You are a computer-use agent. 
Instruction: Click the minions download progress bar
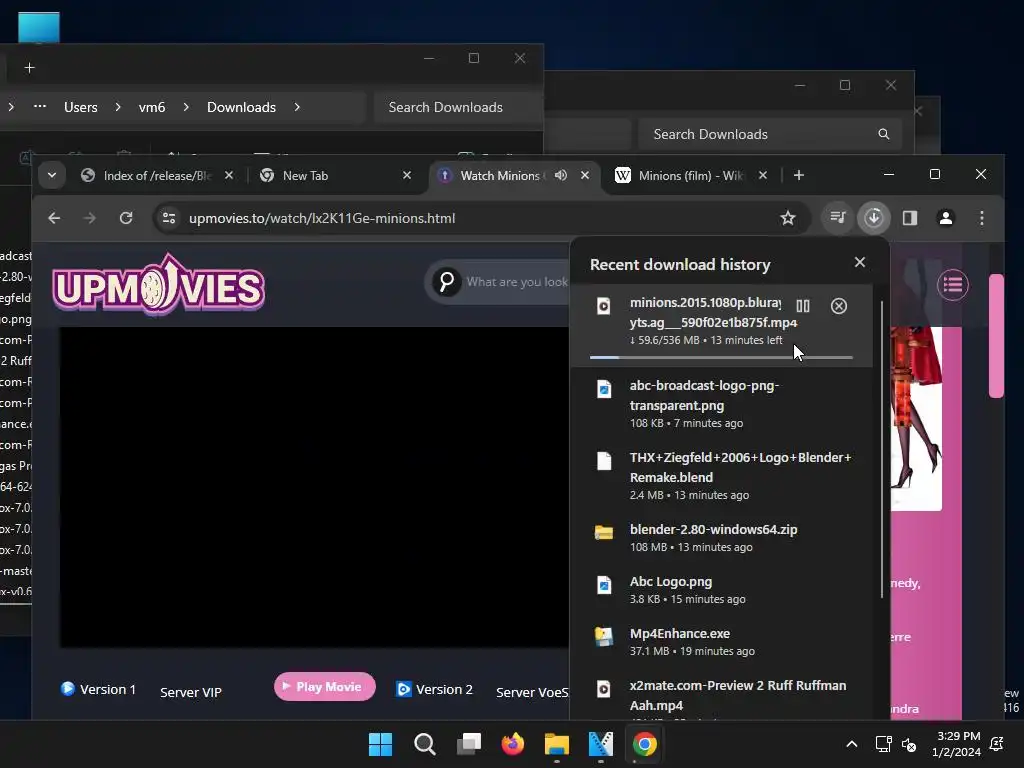click(721, 357)
